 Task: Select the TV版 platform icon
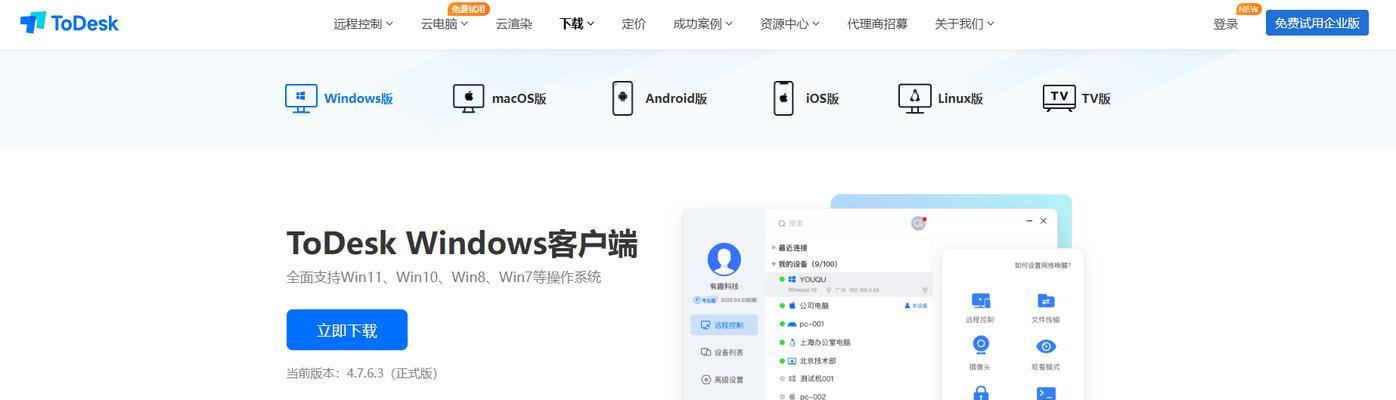[1059, 98]
